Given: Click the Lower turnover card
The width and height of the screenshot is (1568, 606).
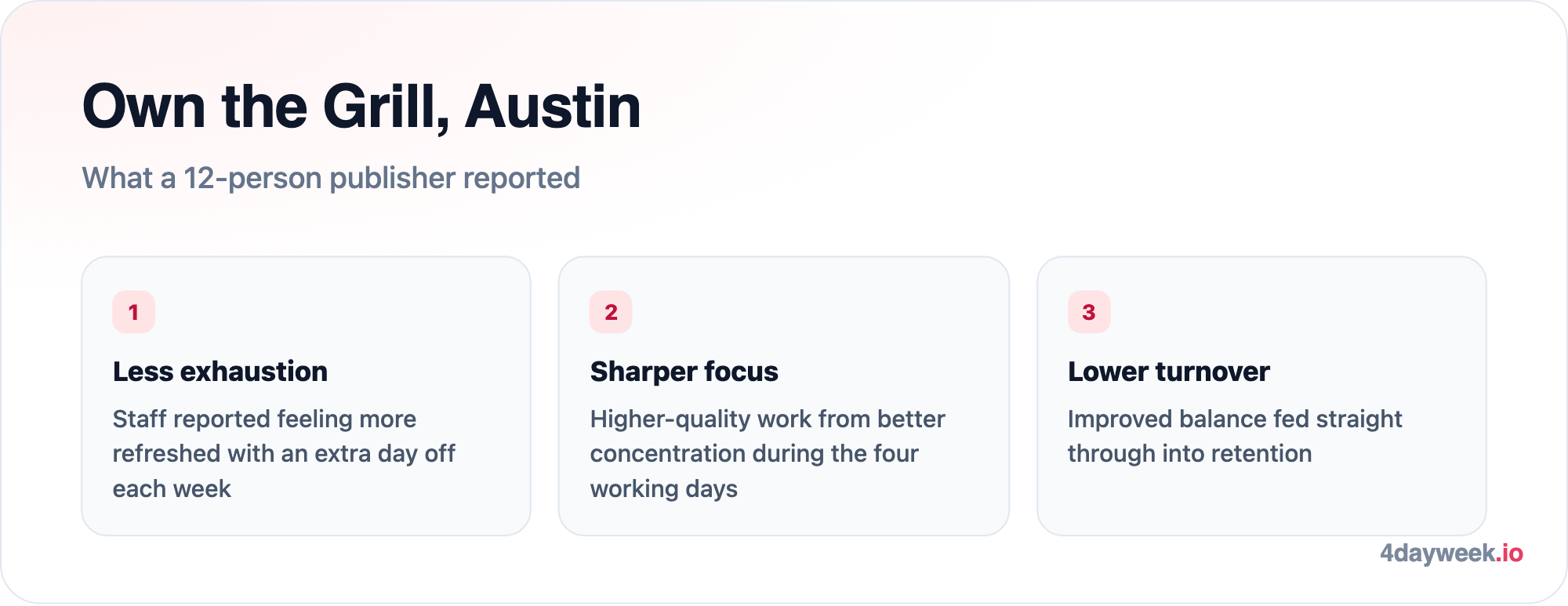Looking at the screenshot, I should 1261,396.
